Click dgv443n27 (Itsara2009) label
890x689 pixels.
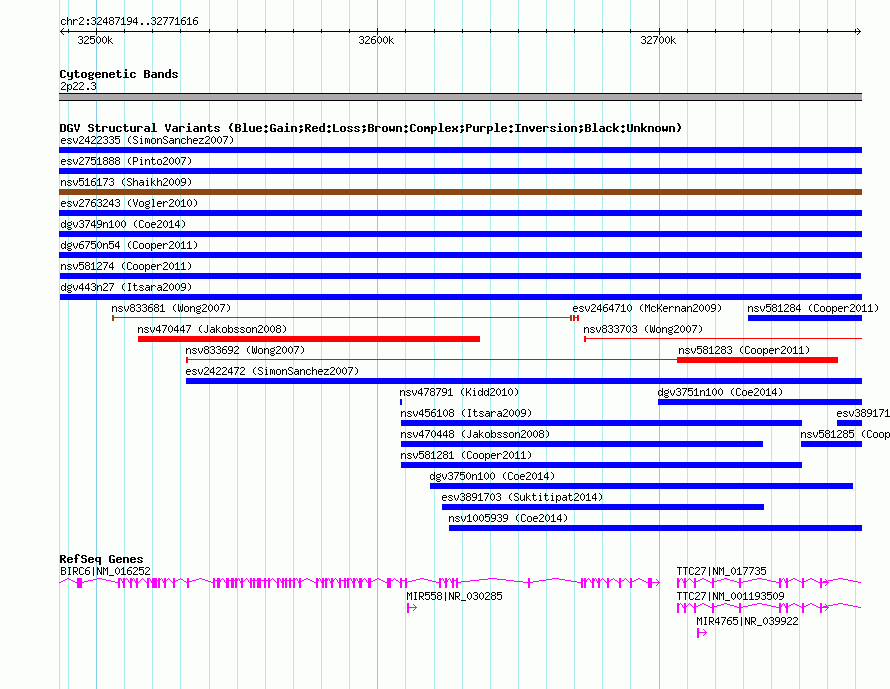tap(126, 287)
